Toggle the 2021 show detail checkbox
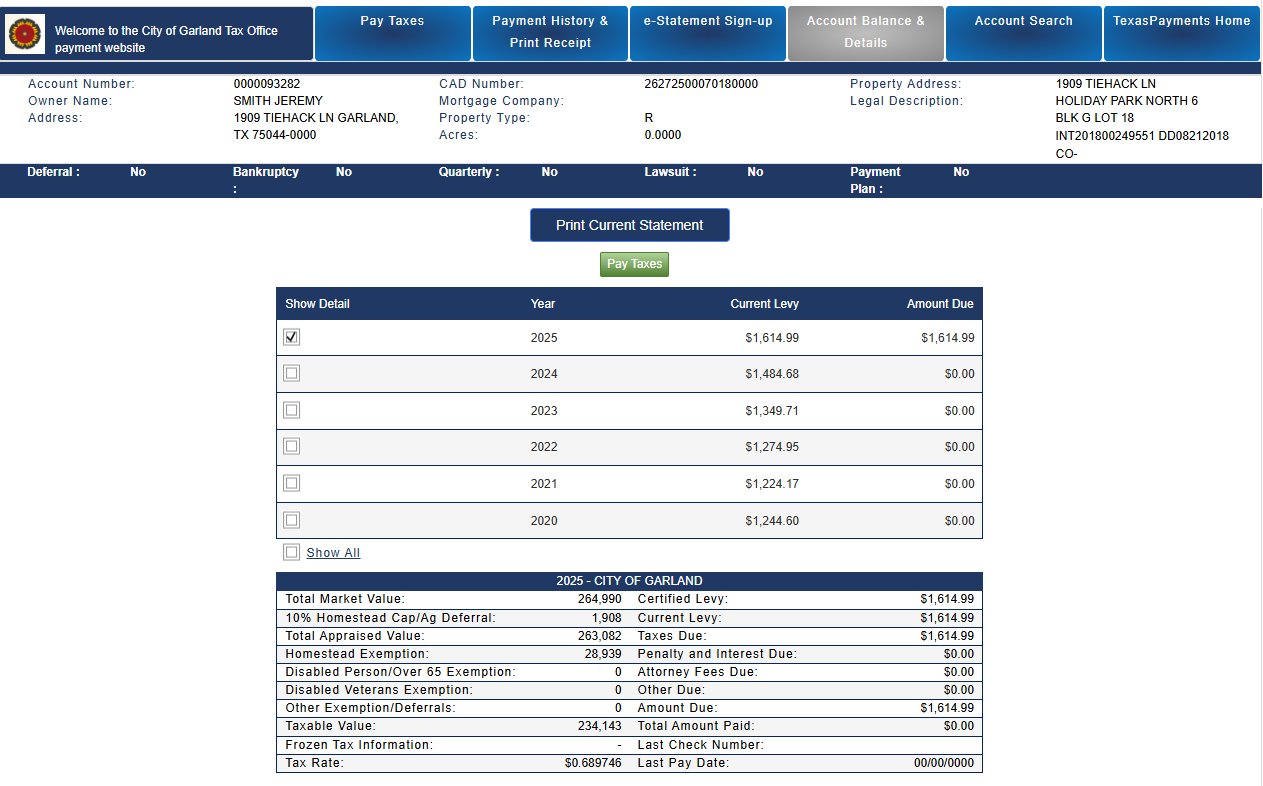Viewport: 1263px width, 786px height. [x=291, y=483]
